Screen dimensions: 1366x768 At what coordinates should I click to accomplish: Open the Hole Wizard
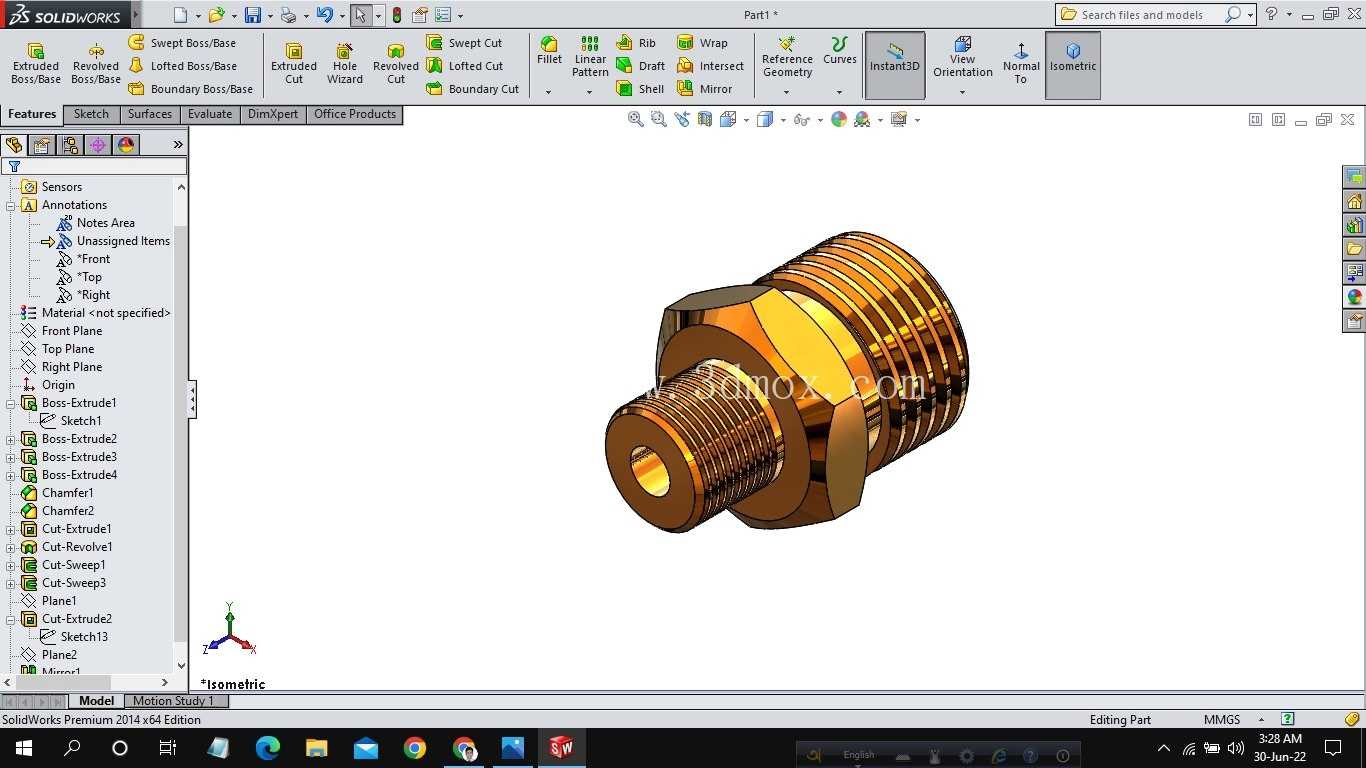click(345, 64)
